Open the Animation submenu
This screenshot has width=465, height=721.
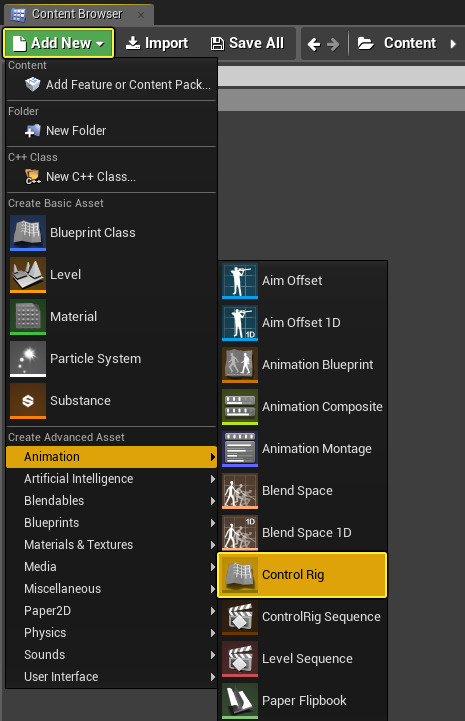[x=111, y=457]
